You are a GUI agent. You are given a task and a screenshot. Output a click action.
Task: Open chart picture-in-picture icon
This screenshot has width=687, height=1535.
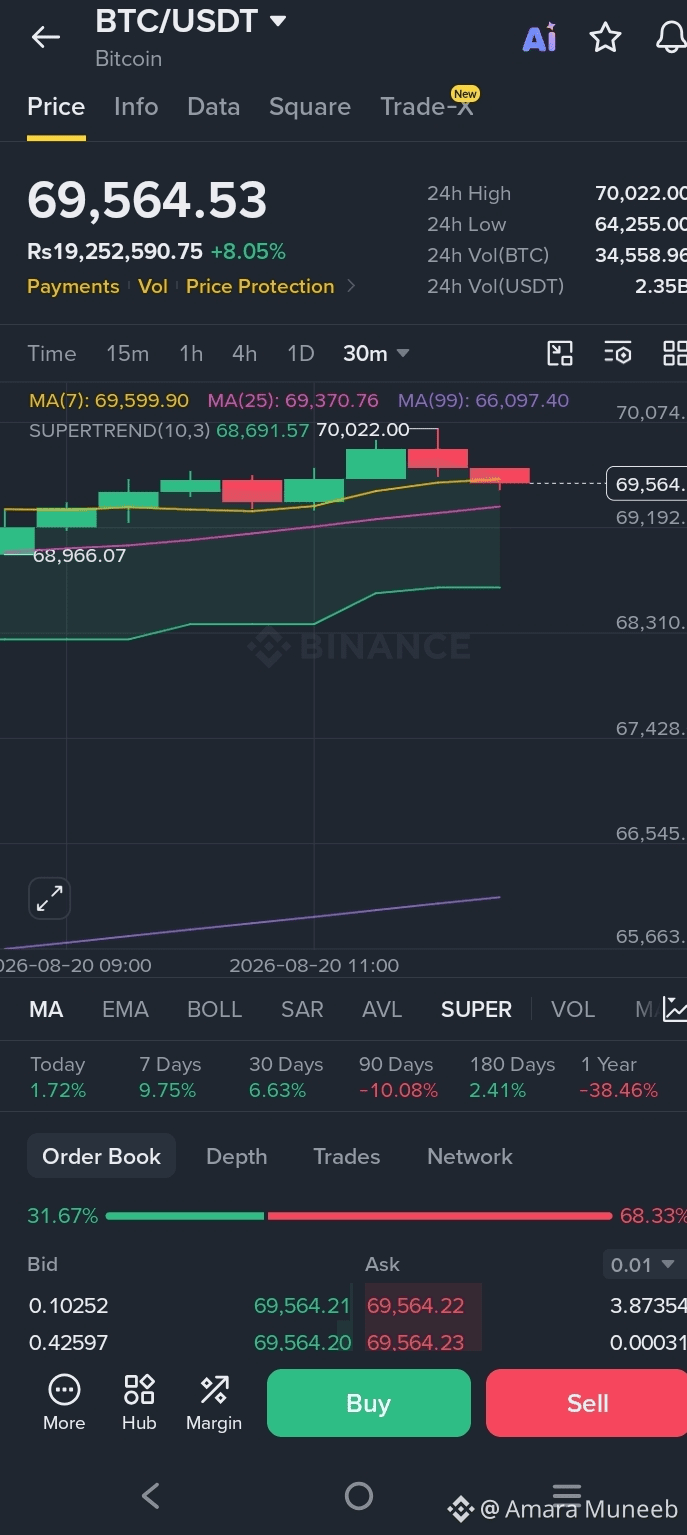coord(560,353)
